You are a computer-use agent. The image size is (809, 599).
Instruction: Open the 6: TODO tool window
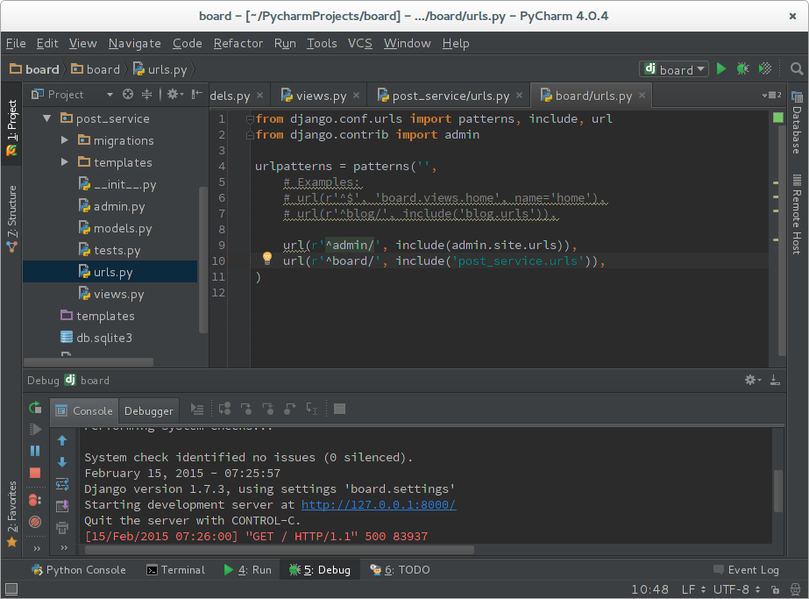click(x=400, y=570)
